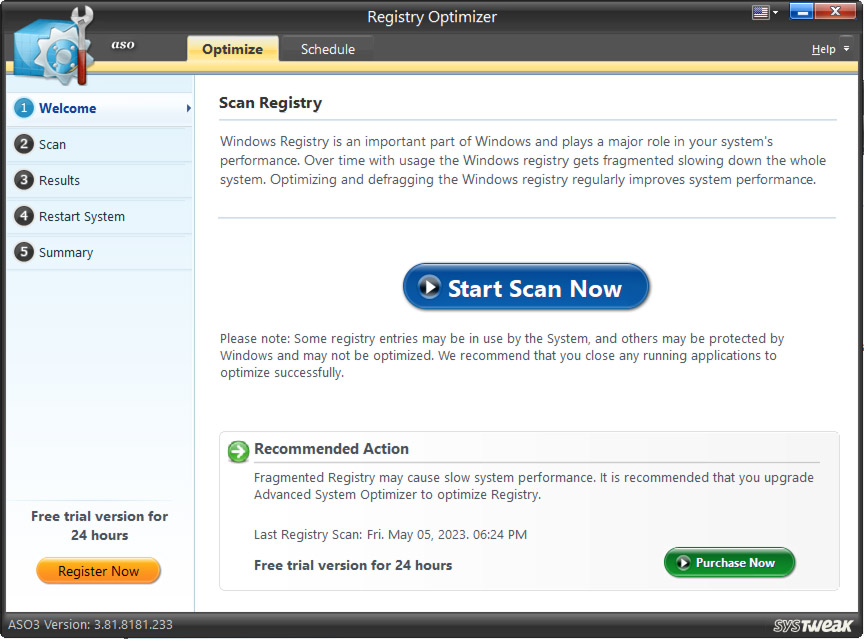Switch to the Schedule tab
This screenshot has width=864, height=639.
[x=327, y=48]
